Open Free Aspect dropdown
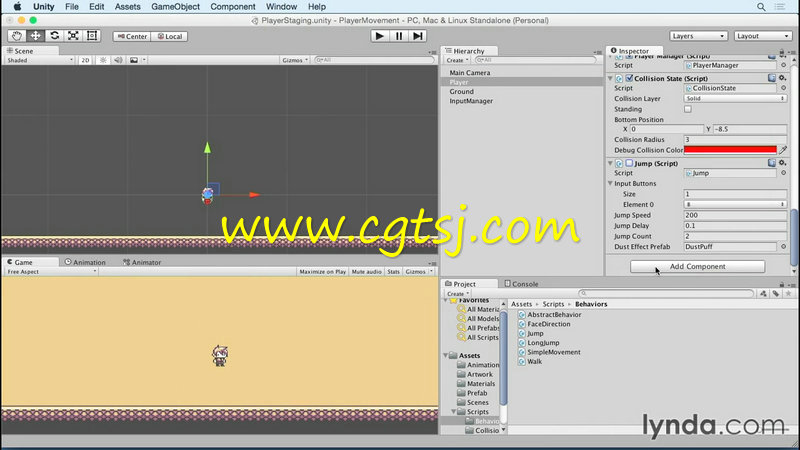 [x=51, y=271]
